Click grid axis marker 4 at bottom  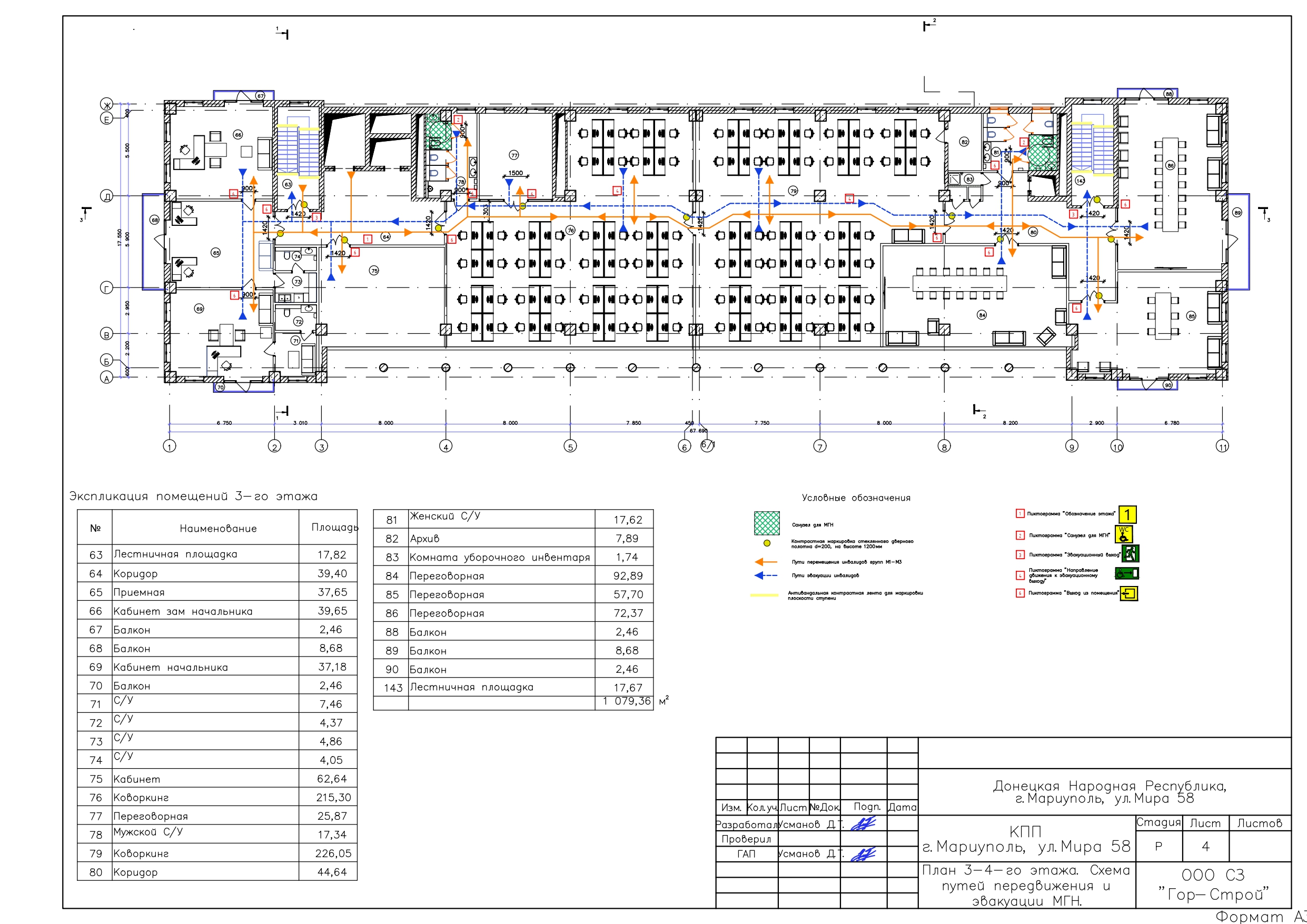click(447, 447)
